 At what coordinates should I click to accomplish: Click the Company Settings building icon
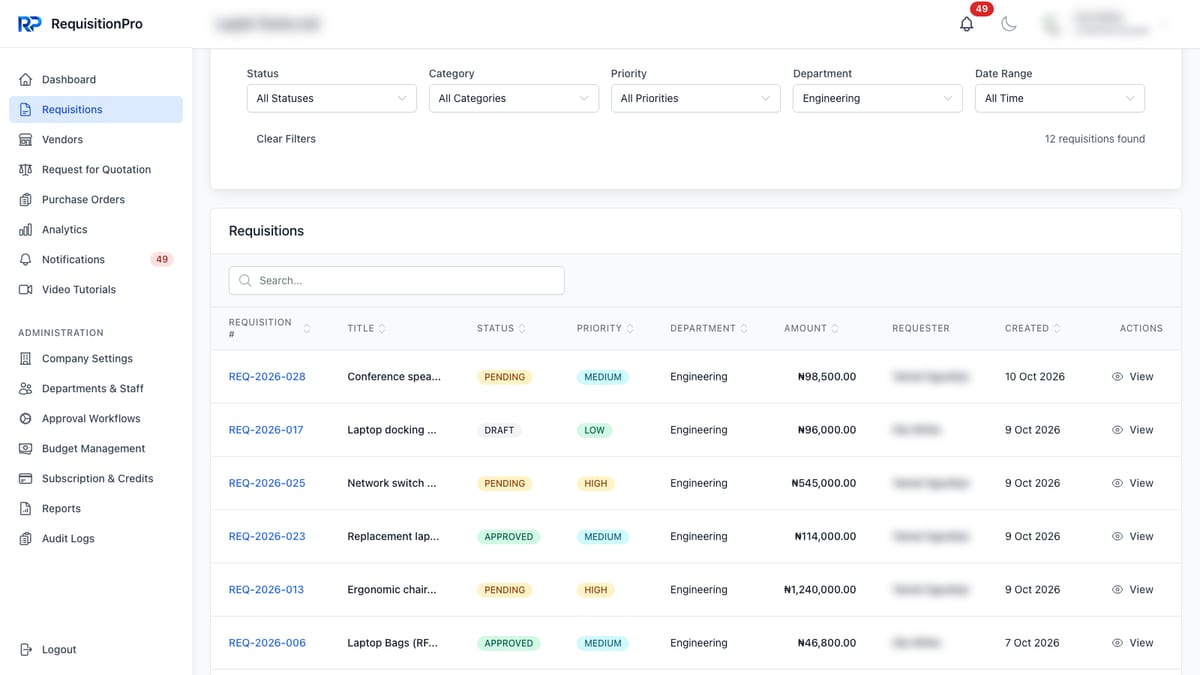(x=26, y=359)
